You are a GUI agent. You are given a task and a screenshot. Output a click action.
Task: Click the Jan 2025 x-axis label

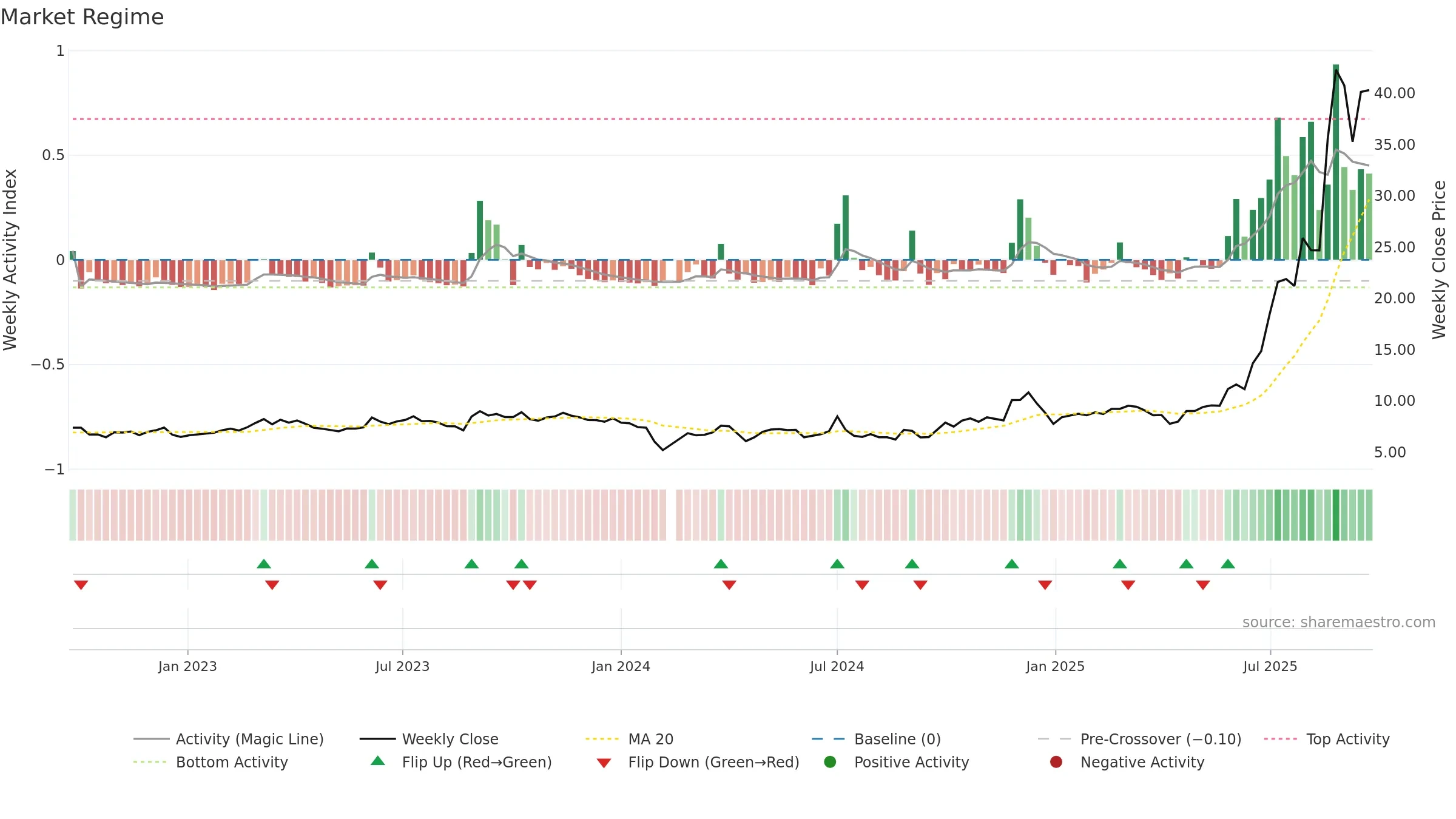tap(1055, 666)
